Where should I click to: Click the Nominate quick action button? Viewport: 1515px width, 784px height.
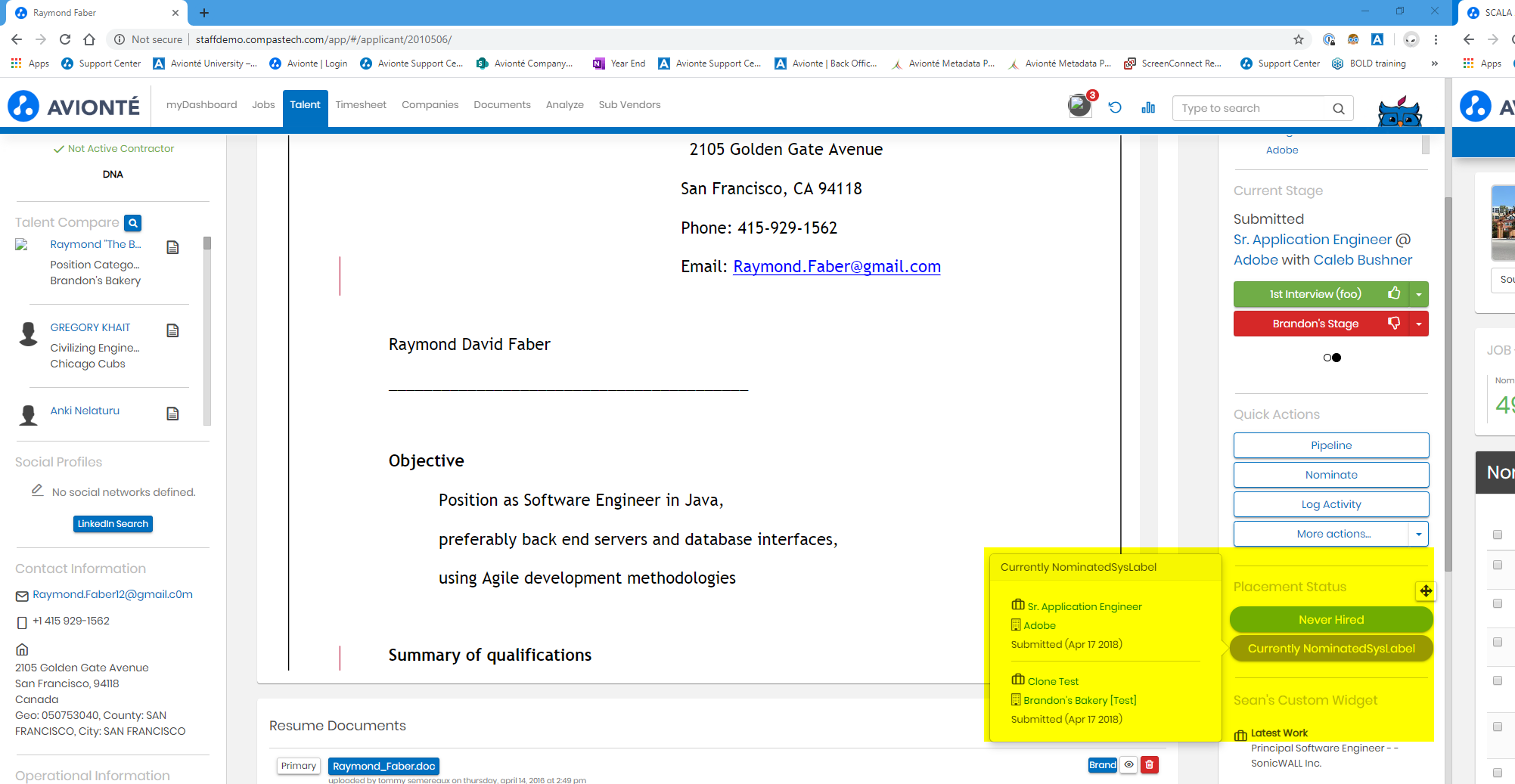(1330, 475)
